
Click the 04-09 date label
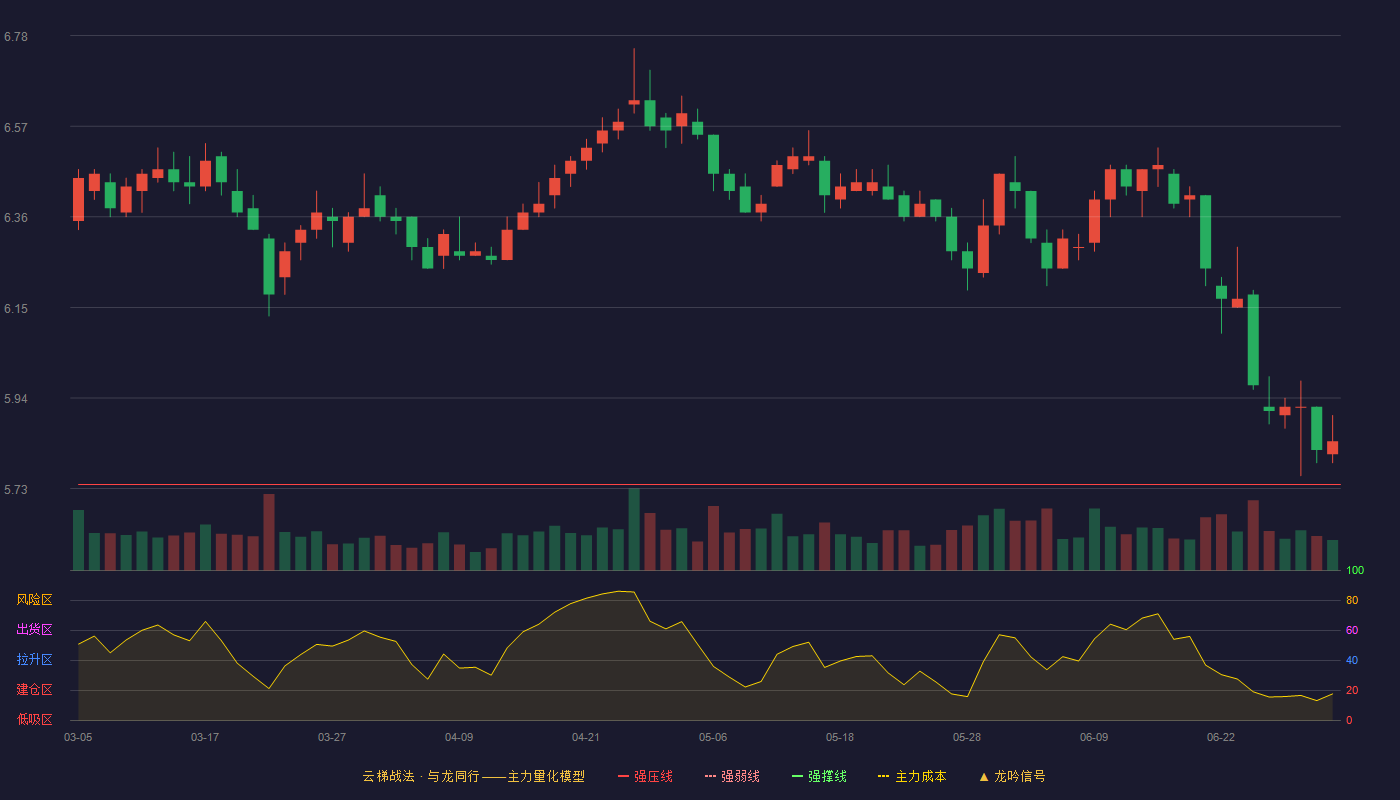pos(459,737)
